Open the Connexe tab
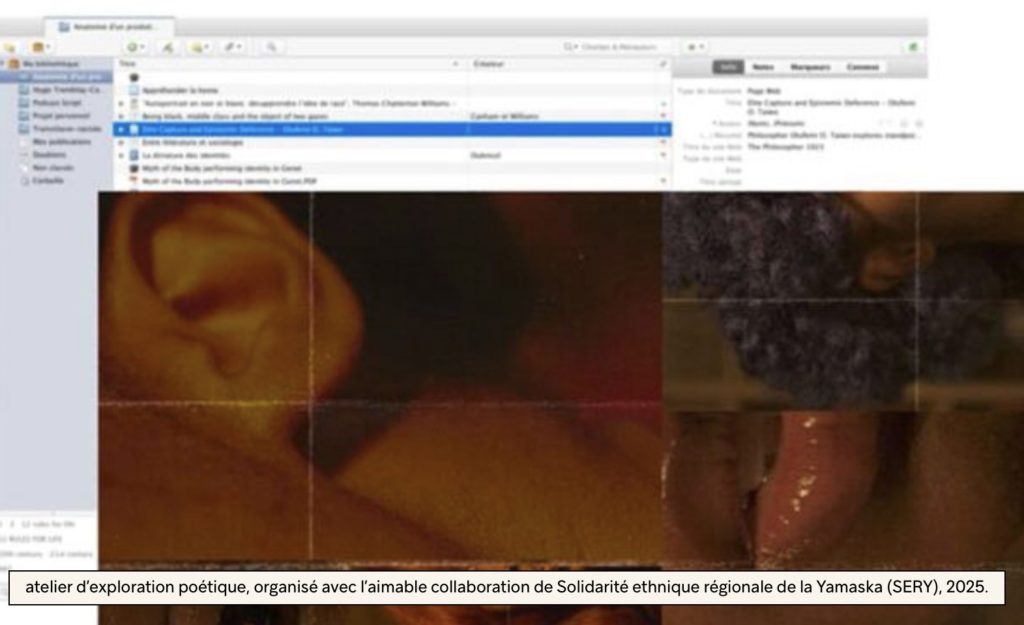 861,67
